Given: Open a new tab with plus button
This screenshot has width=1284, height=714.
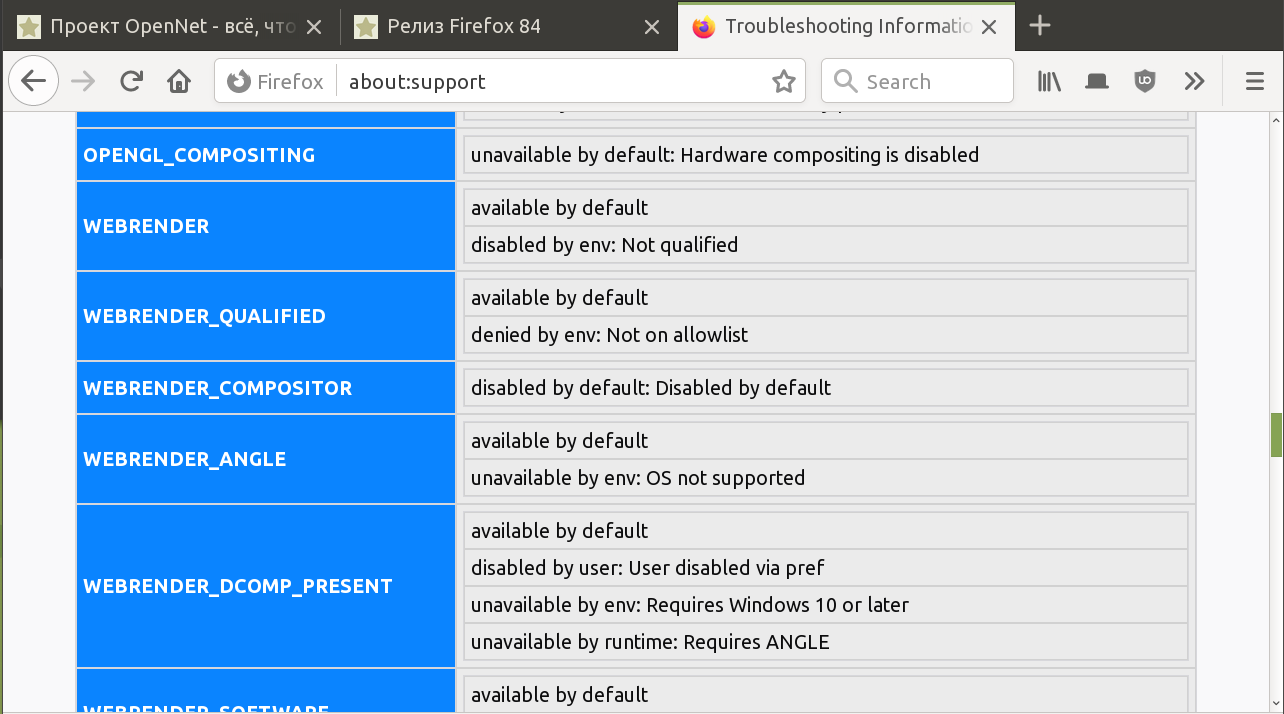Looking at the screenshot, I should (x=1040, y=26).
